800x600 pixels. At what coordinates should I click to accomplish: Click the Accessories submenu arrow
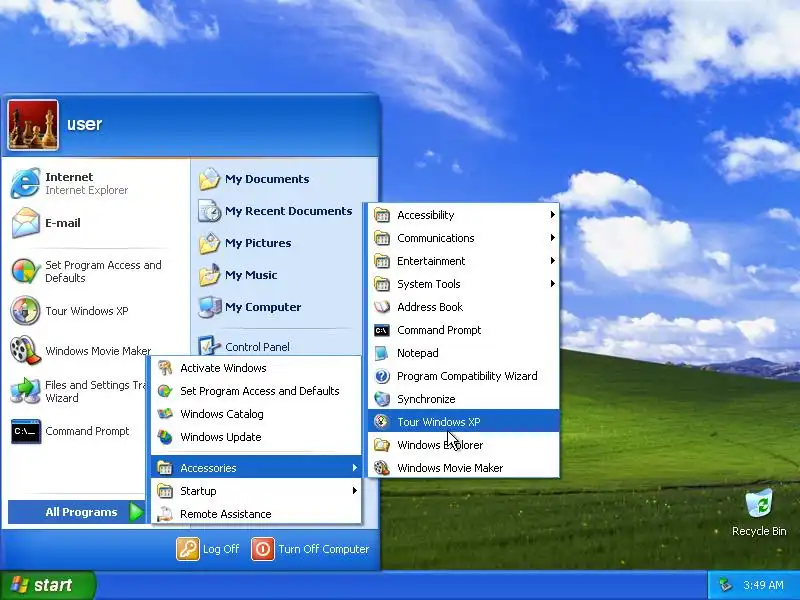pos(355,468)
